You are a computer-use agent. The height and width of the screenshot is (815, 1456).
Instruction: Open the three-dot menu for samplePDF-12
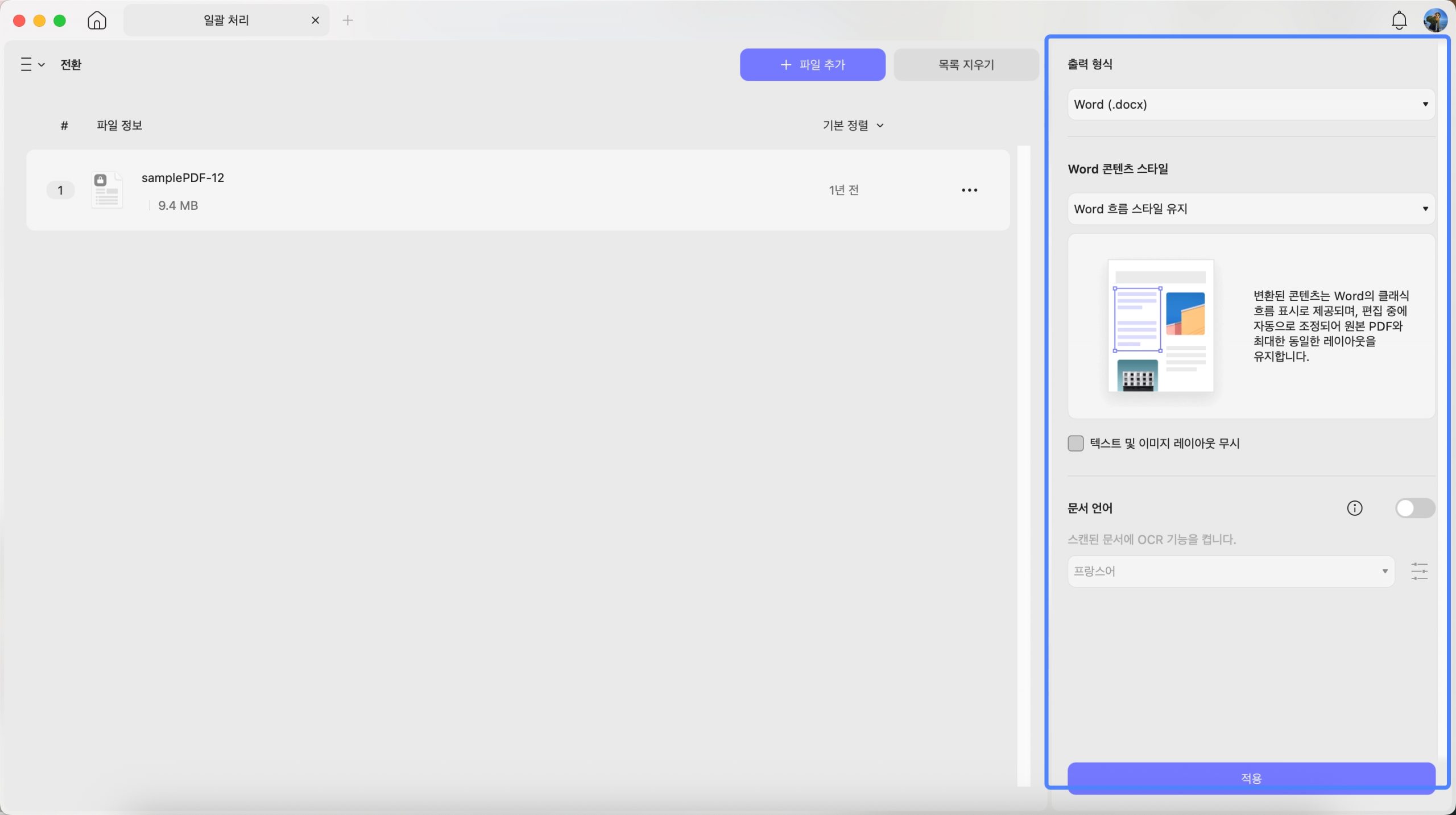(x=969, y=190)
